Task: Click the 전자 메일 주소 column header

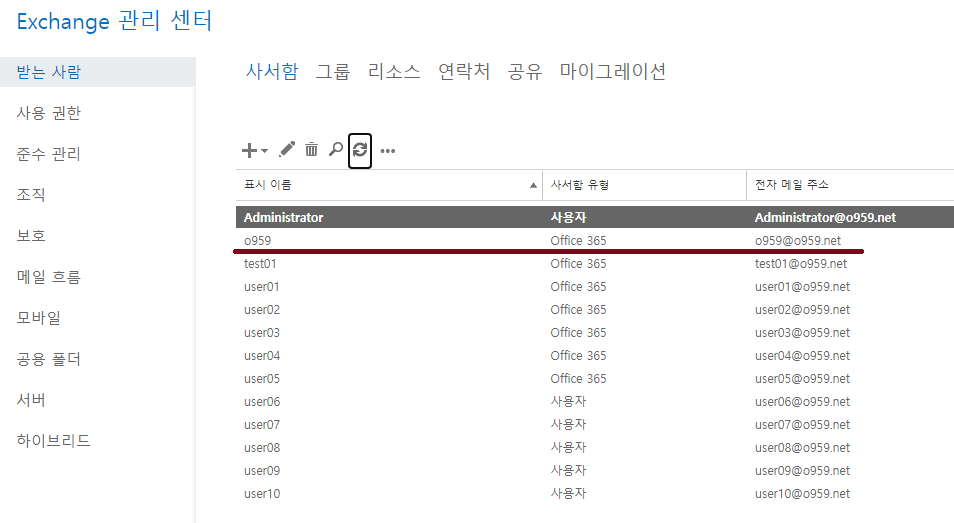Action: point(851,185)
